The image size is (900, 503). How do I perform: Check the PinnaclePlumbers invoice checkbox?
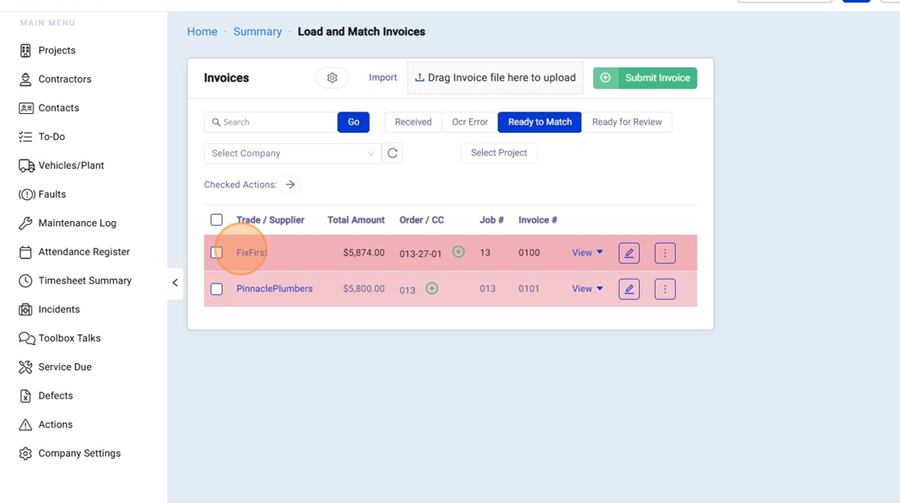tap(216, 289)
